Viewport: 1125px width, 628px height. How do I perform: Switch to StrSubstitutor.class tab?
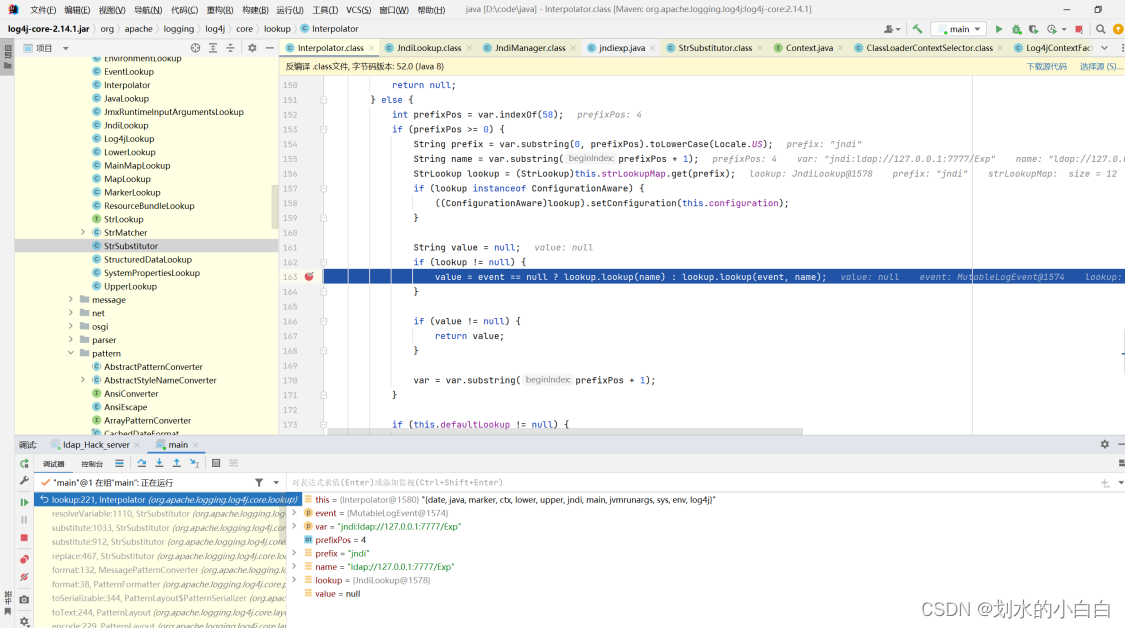(x=715, y=48)
